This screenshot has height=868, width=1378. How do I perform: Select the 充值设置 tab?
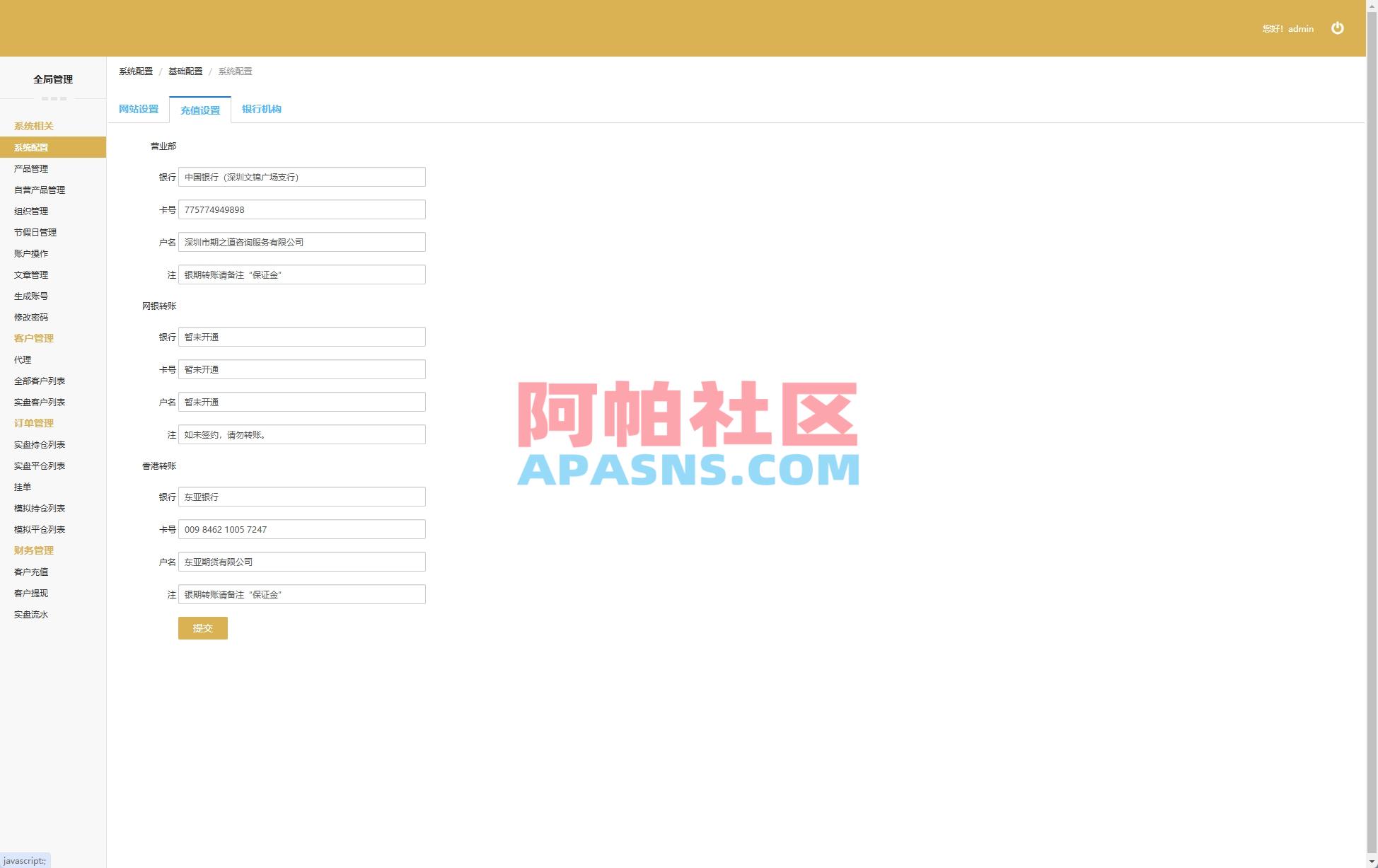[200, 110]
